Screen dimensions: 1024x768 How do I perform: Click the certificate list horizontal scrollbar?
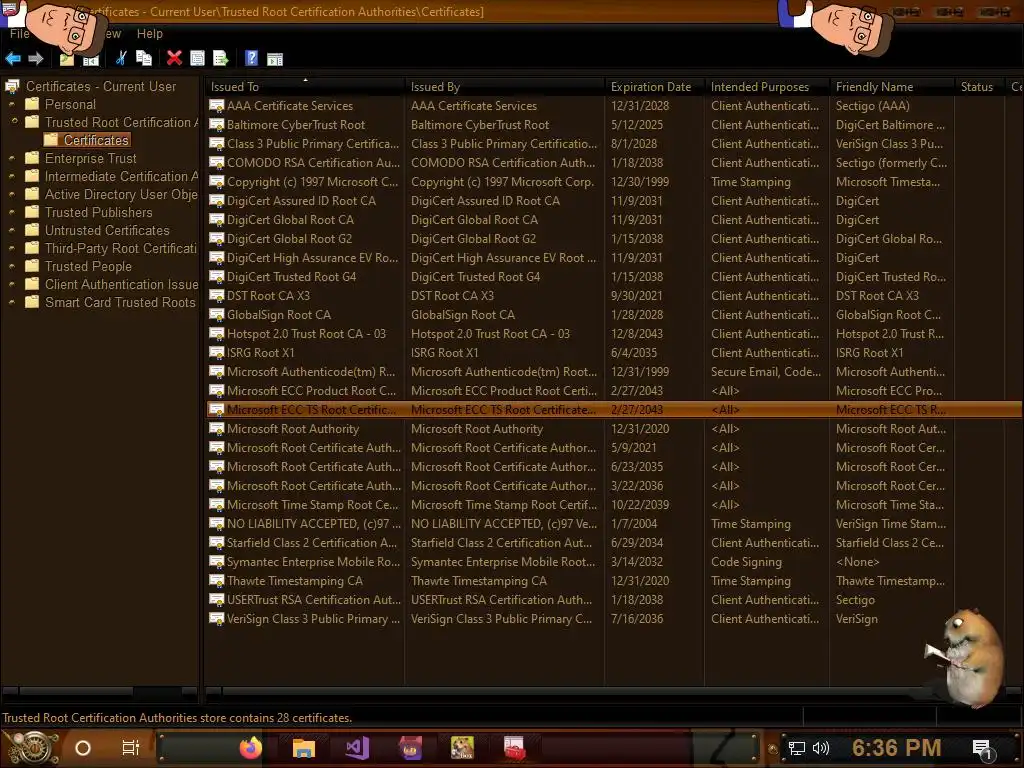click(614, 691)
